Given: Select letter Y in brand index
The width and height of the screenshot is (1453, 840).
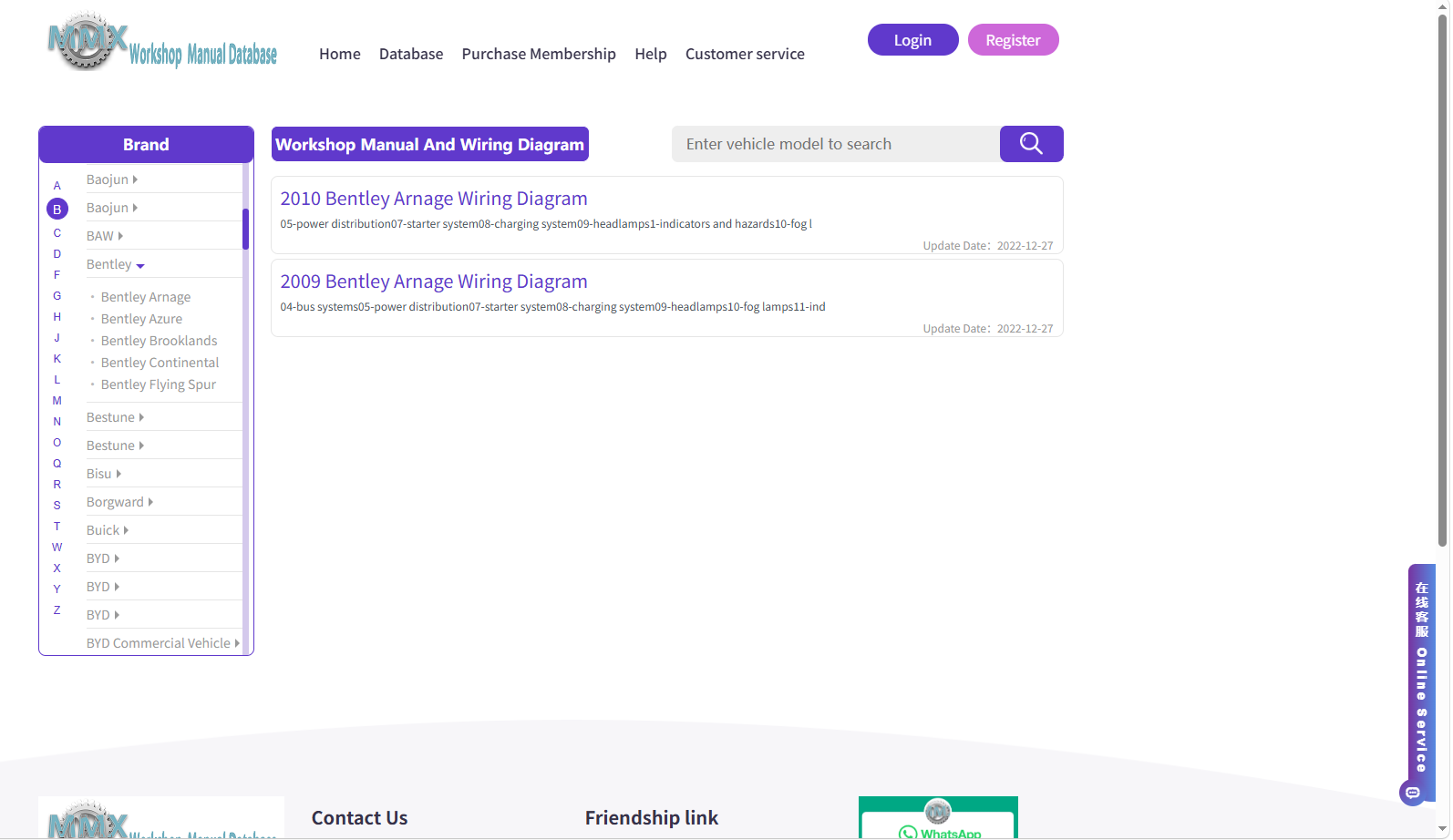Looking at the screenshot, I should [57, 589].
